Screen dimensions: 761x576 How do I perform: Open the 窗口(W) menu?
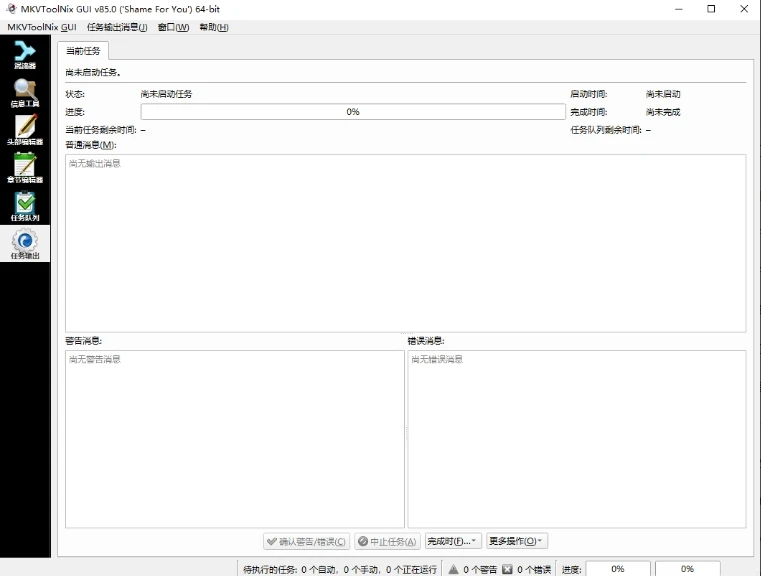173,27
